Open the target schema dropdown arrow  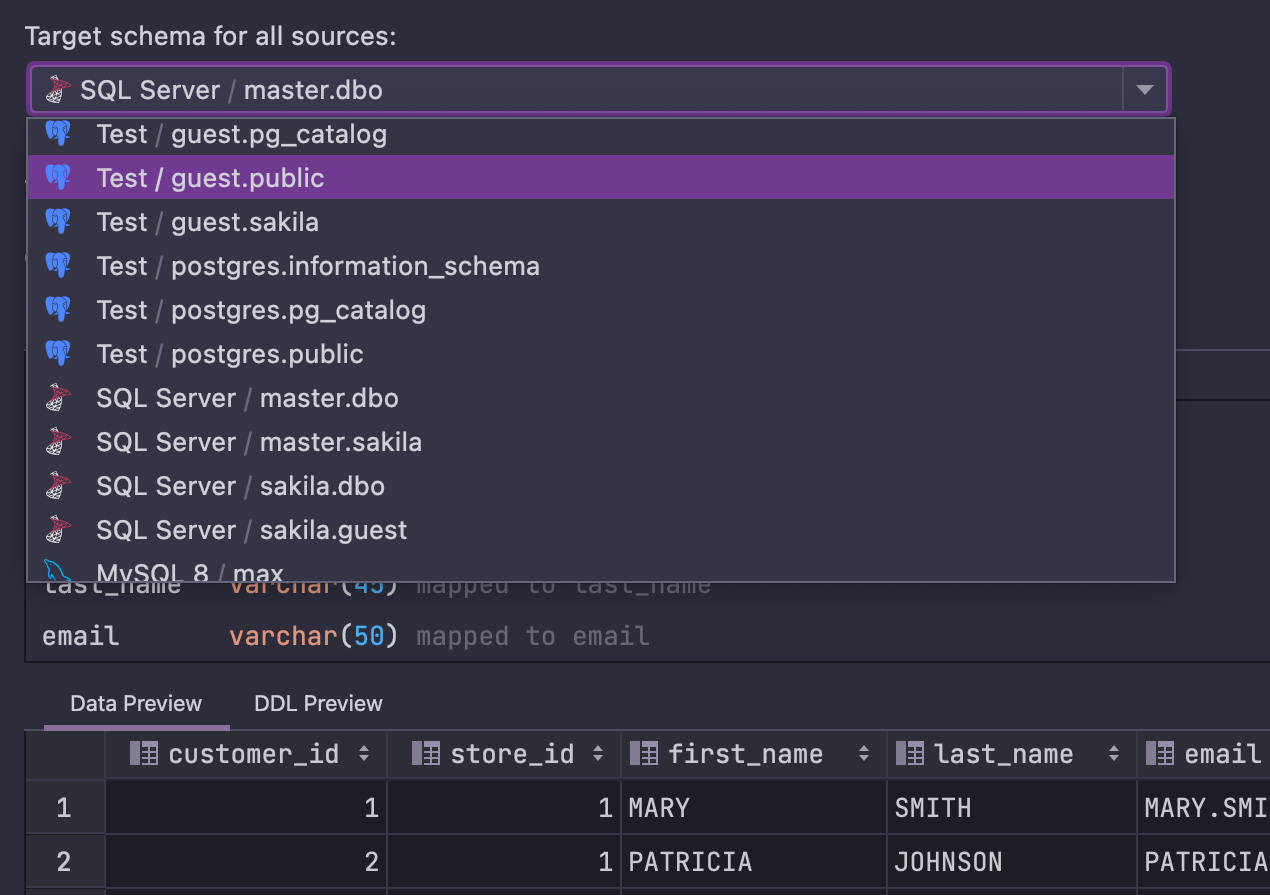(1145, 90)
